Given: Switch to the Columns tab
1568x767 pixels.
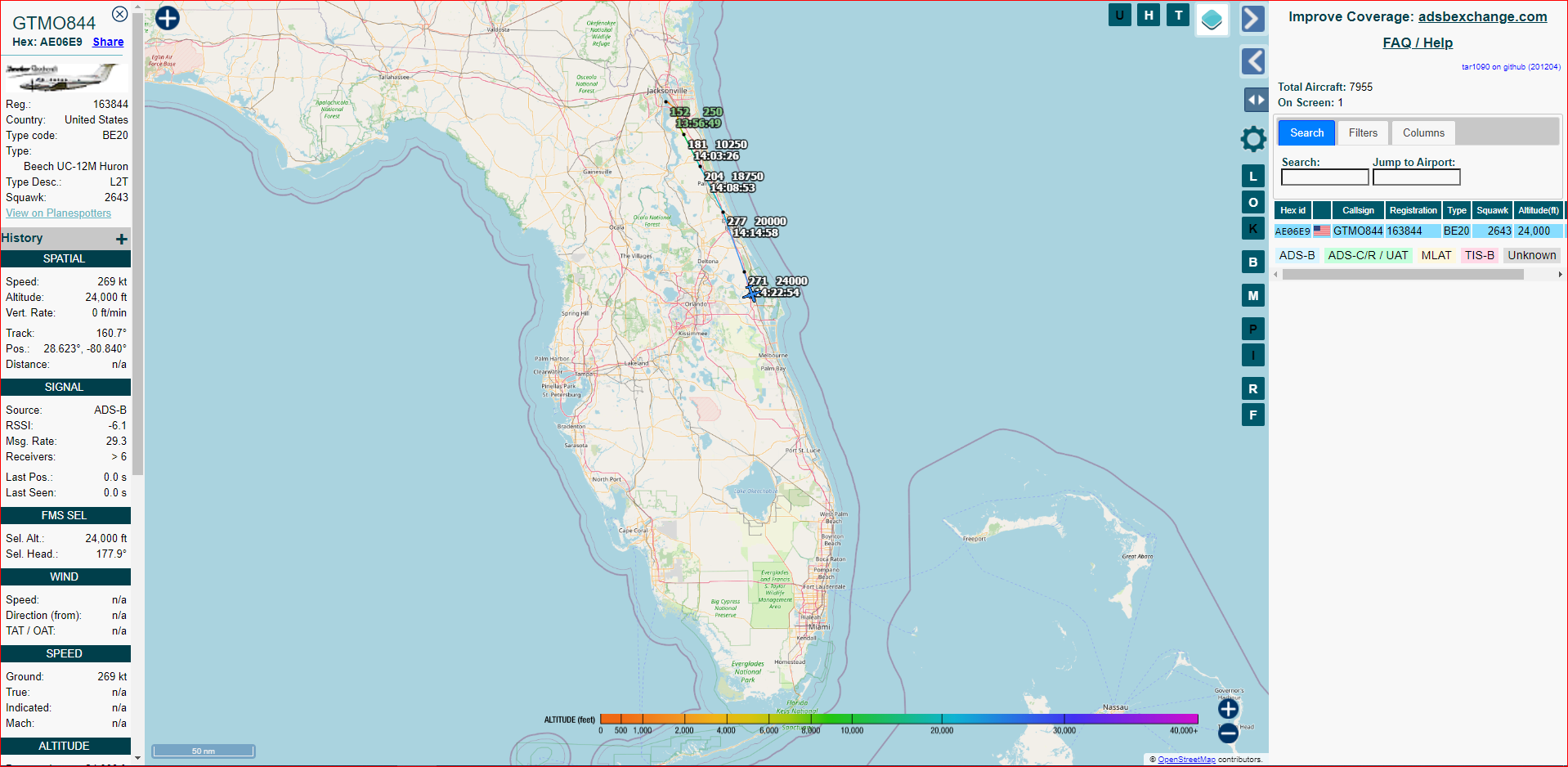Looking at the screenshot, I should coord(1423,132).
